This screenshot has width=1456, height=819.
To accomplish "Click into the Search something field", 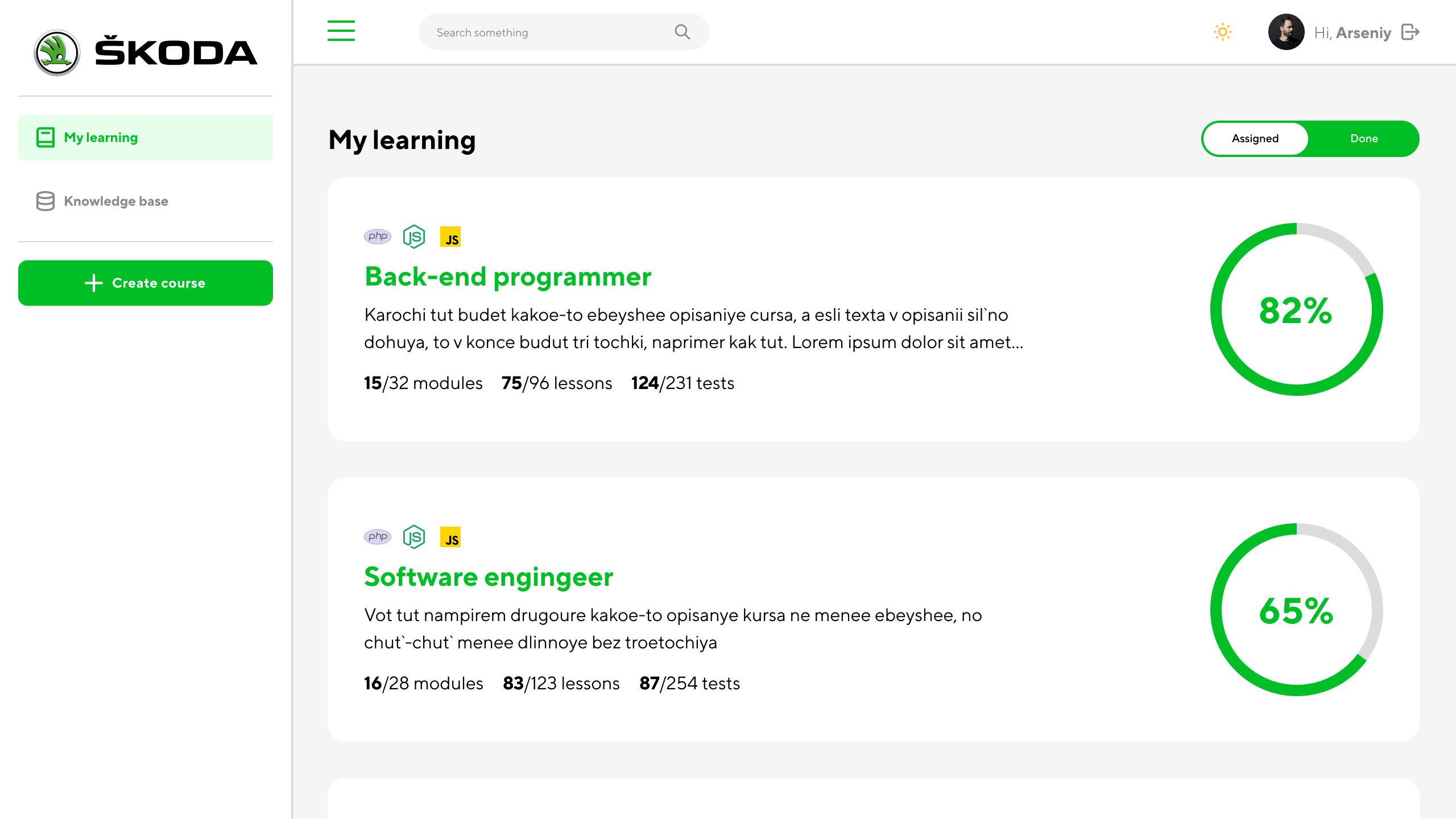I will tap(546, 32).
